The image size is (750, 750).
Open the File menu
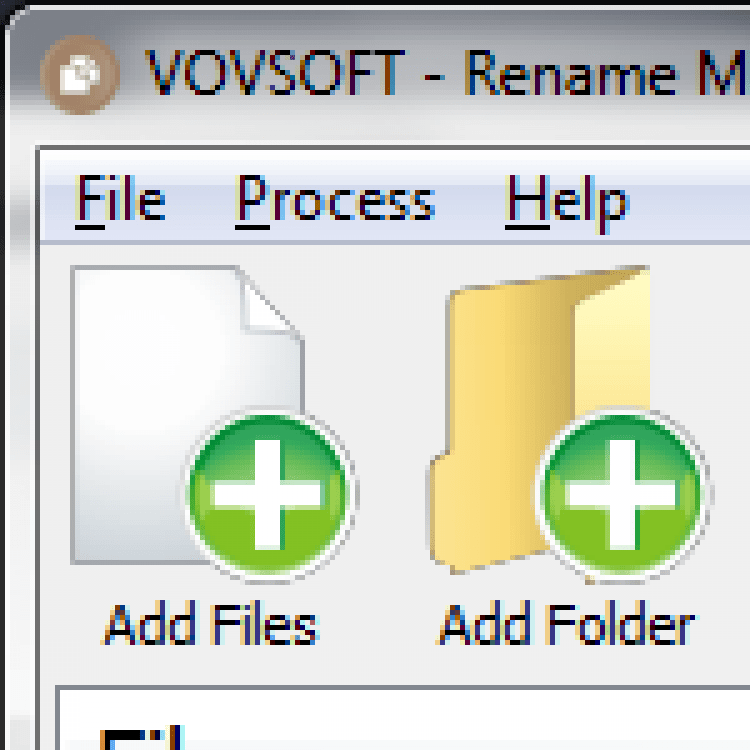[120, 200]
